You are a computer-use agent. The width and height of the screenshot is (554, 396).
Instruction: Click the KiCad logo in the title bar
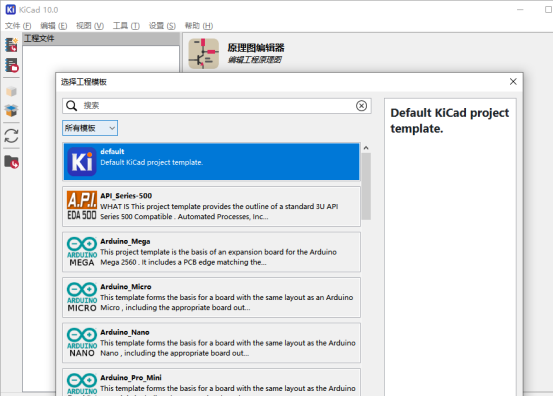11,10
